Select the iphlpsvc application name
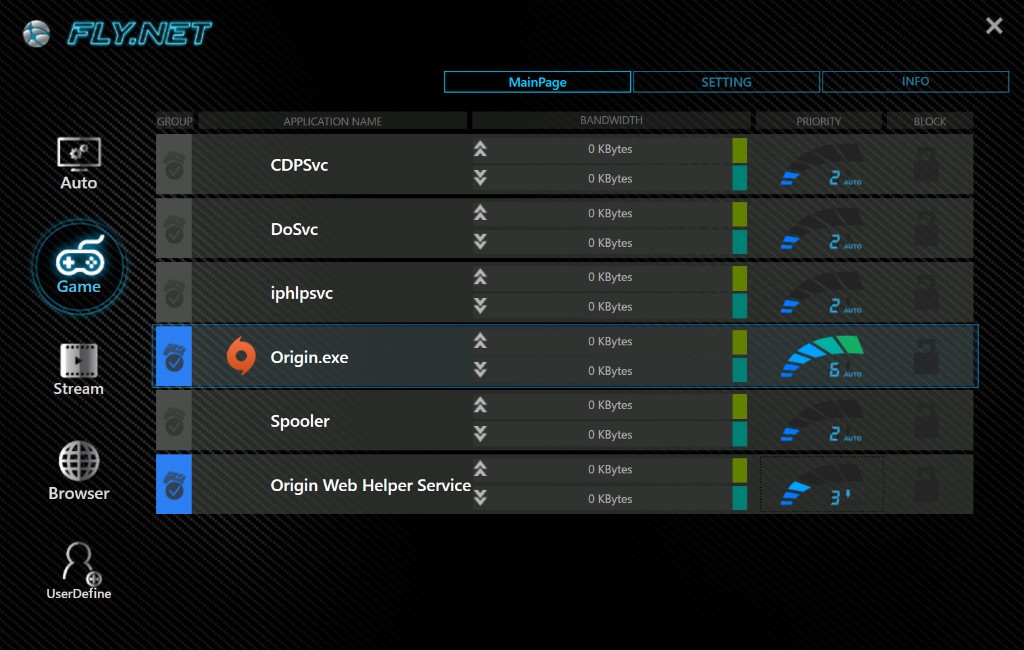Viewport: 1024px width, 650px height. click(302, 293)
